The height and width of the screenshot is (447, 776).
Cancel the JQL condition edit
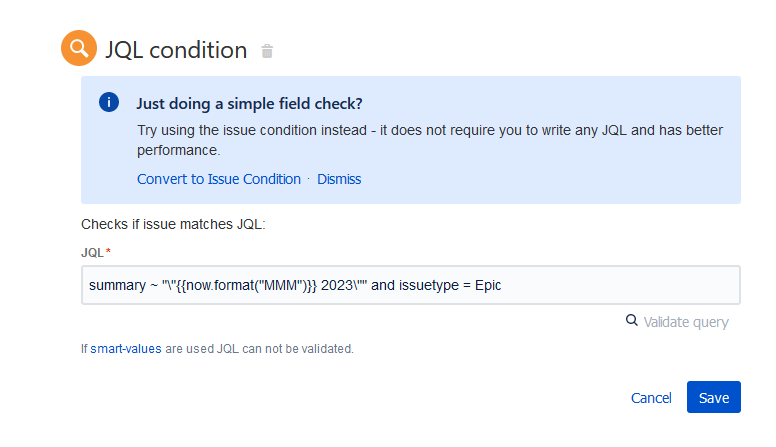point(651,398)
